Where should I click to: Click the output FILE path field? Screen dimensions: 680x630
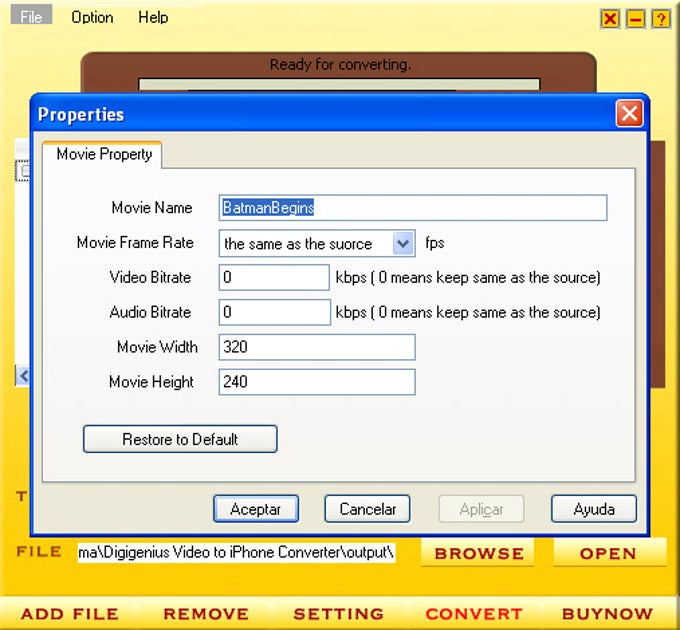click(236, 552)
